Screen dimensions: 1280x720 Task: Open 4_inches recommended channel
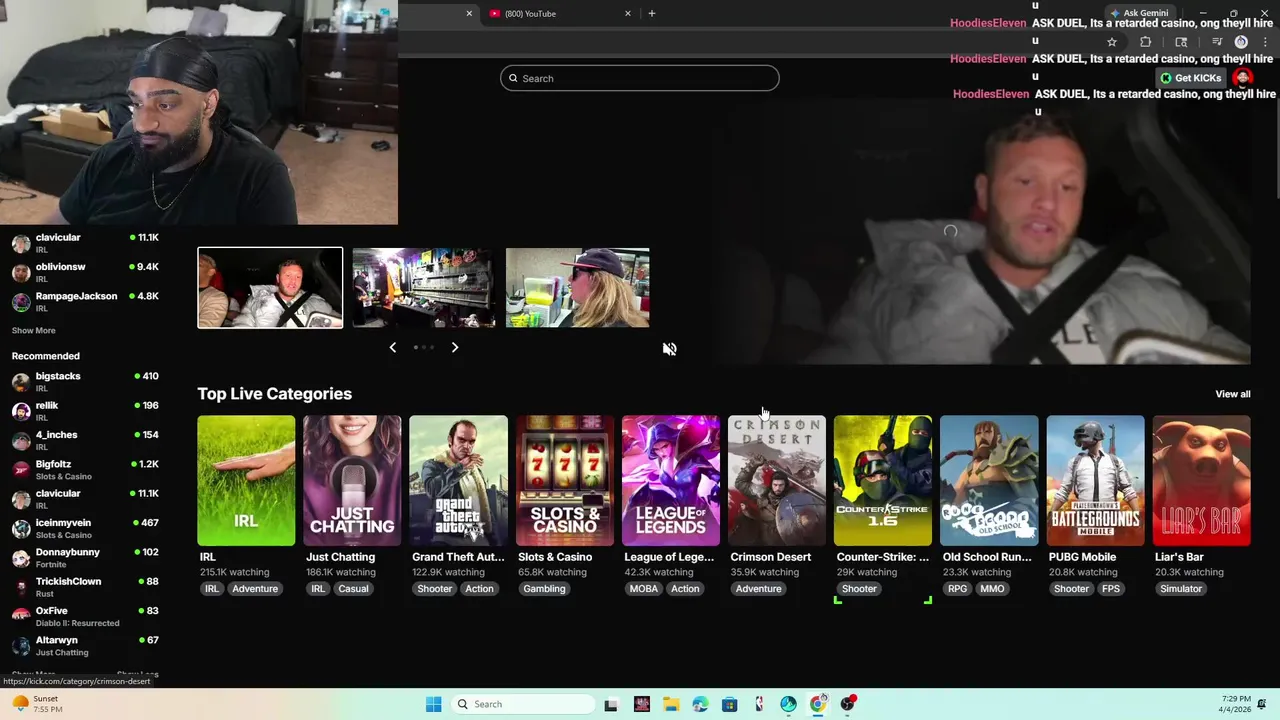[85, 440]
